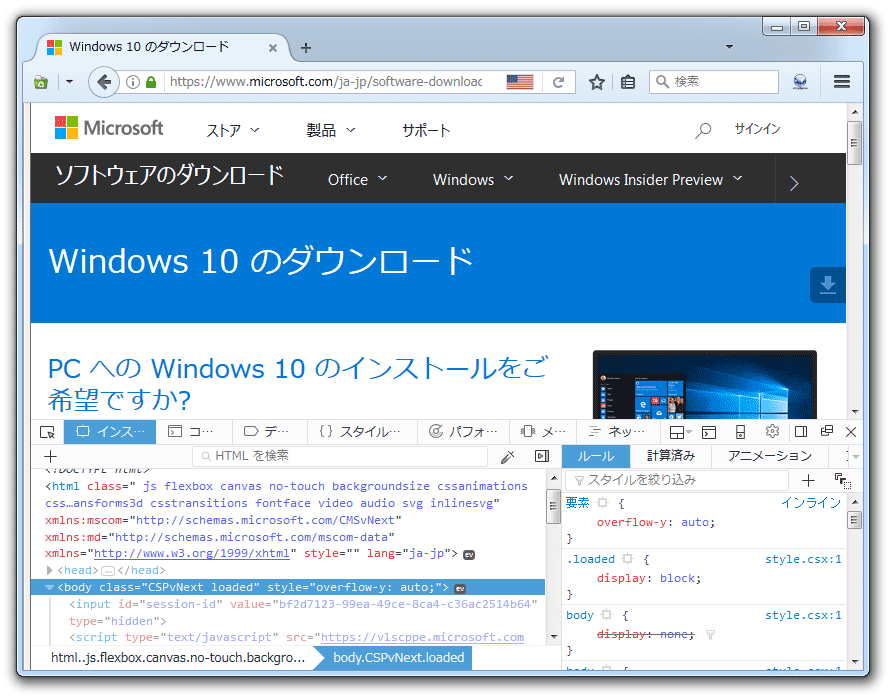Toggle selector highlighter for .loaded rule
This screenshot has height=698, width=889.
[x=627, y=559]
